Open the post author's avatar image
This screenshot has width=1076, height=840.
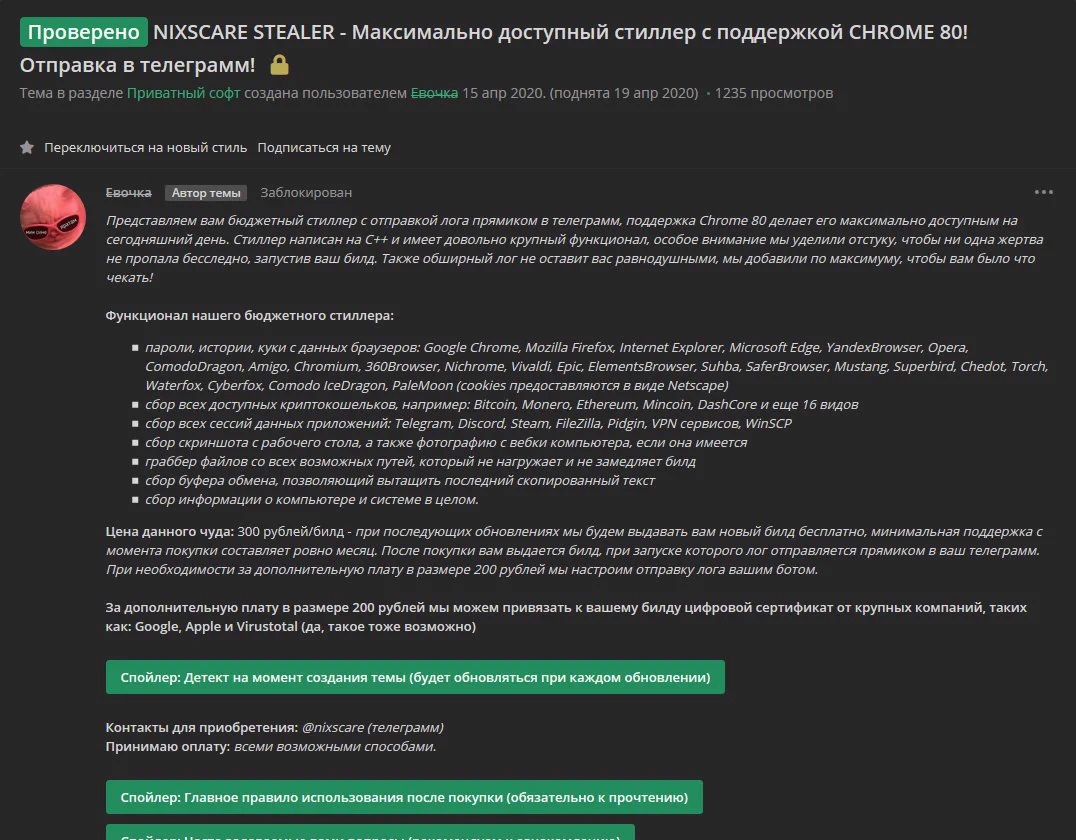pyautogui.click(x=53, y=217)
